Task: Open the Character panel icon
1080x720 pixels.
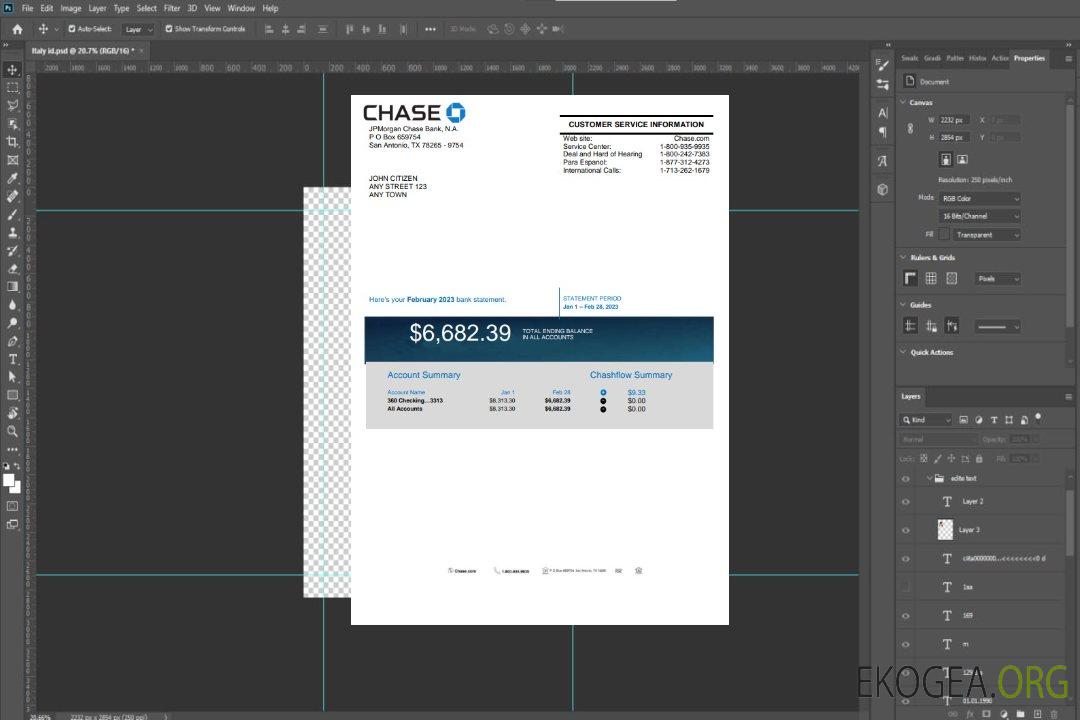Action: pyautogui.click(x=882, y=113)
